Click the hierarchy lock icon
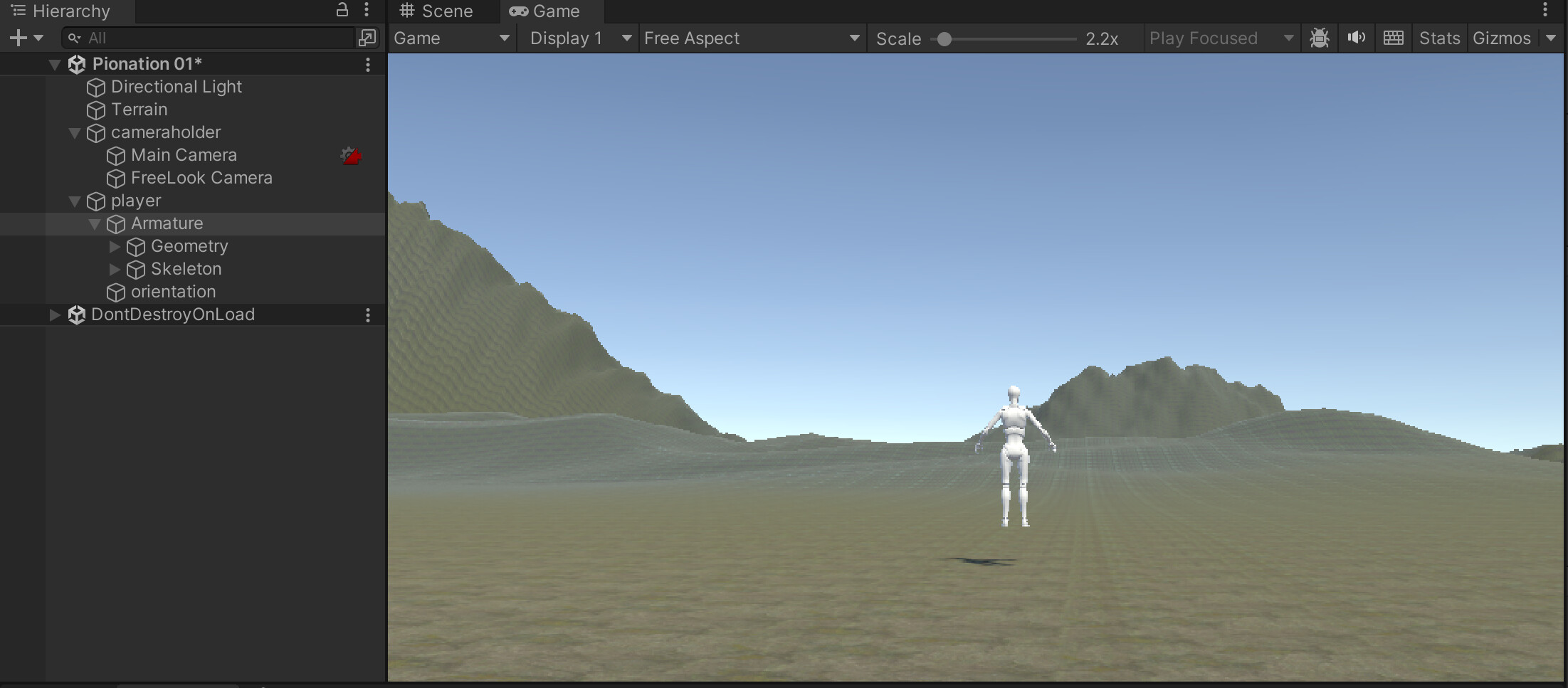 (342, 10)
